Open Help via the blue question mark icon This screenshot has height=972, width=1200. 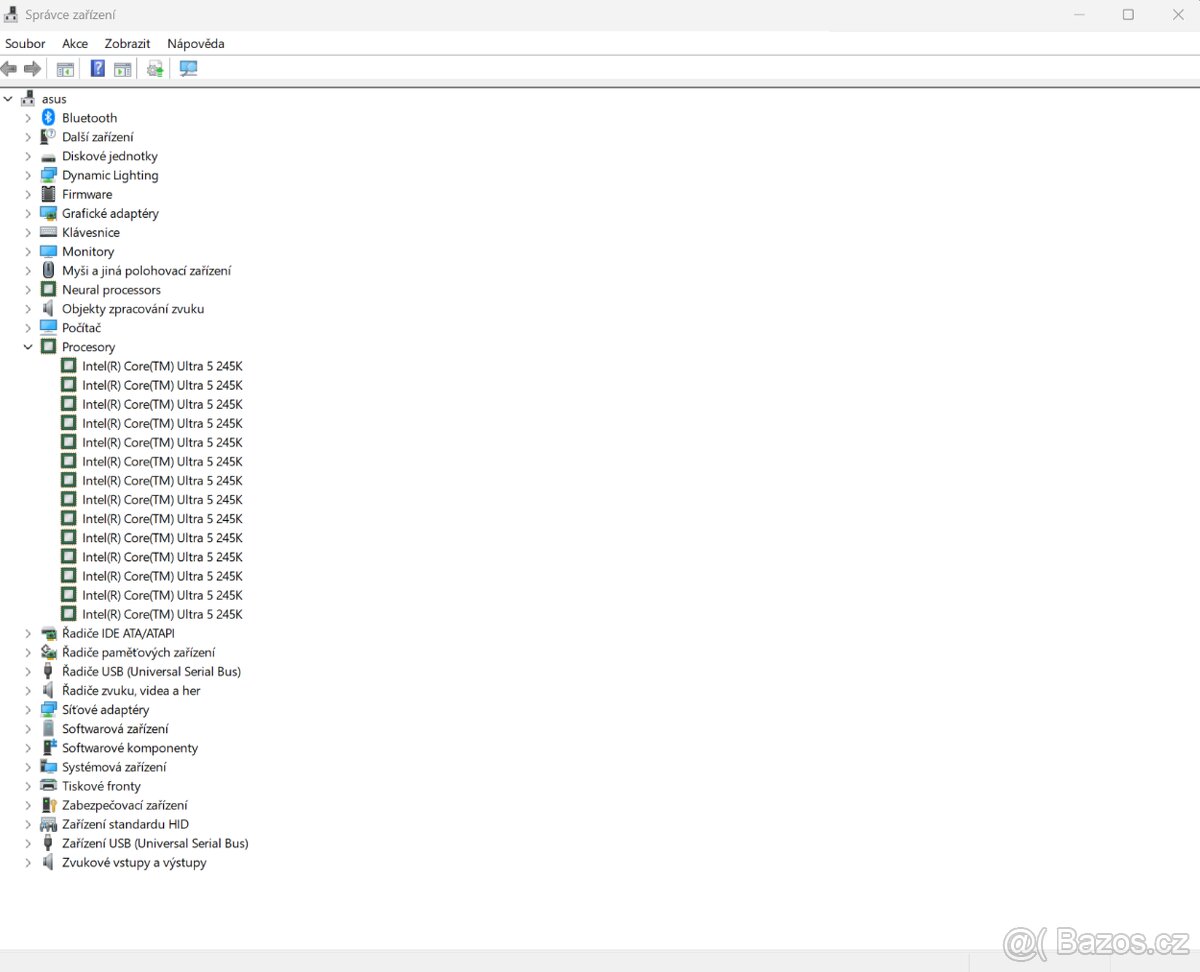pyautogui.click(x=97, y=69)
